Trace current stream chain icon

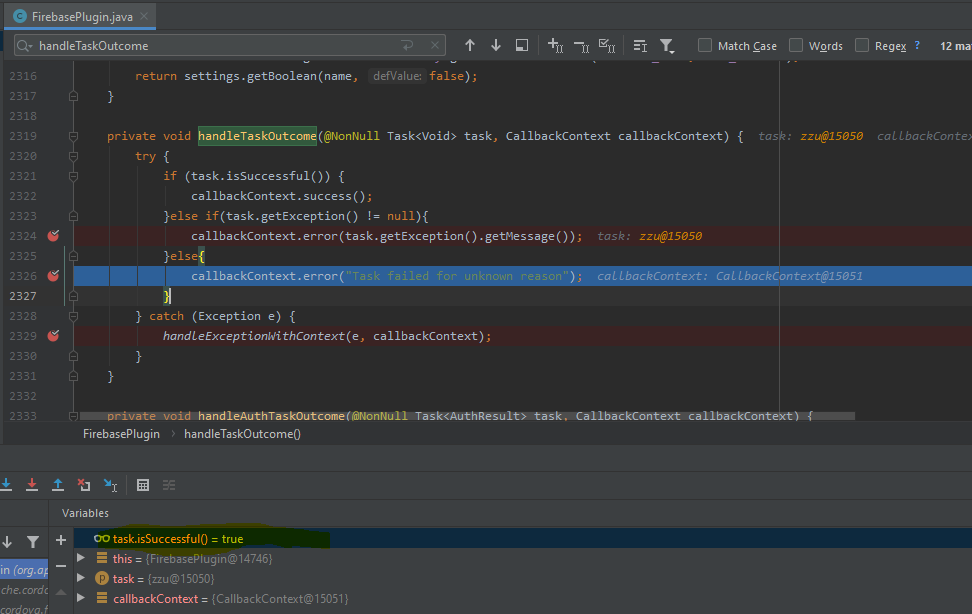coord(169,485)
